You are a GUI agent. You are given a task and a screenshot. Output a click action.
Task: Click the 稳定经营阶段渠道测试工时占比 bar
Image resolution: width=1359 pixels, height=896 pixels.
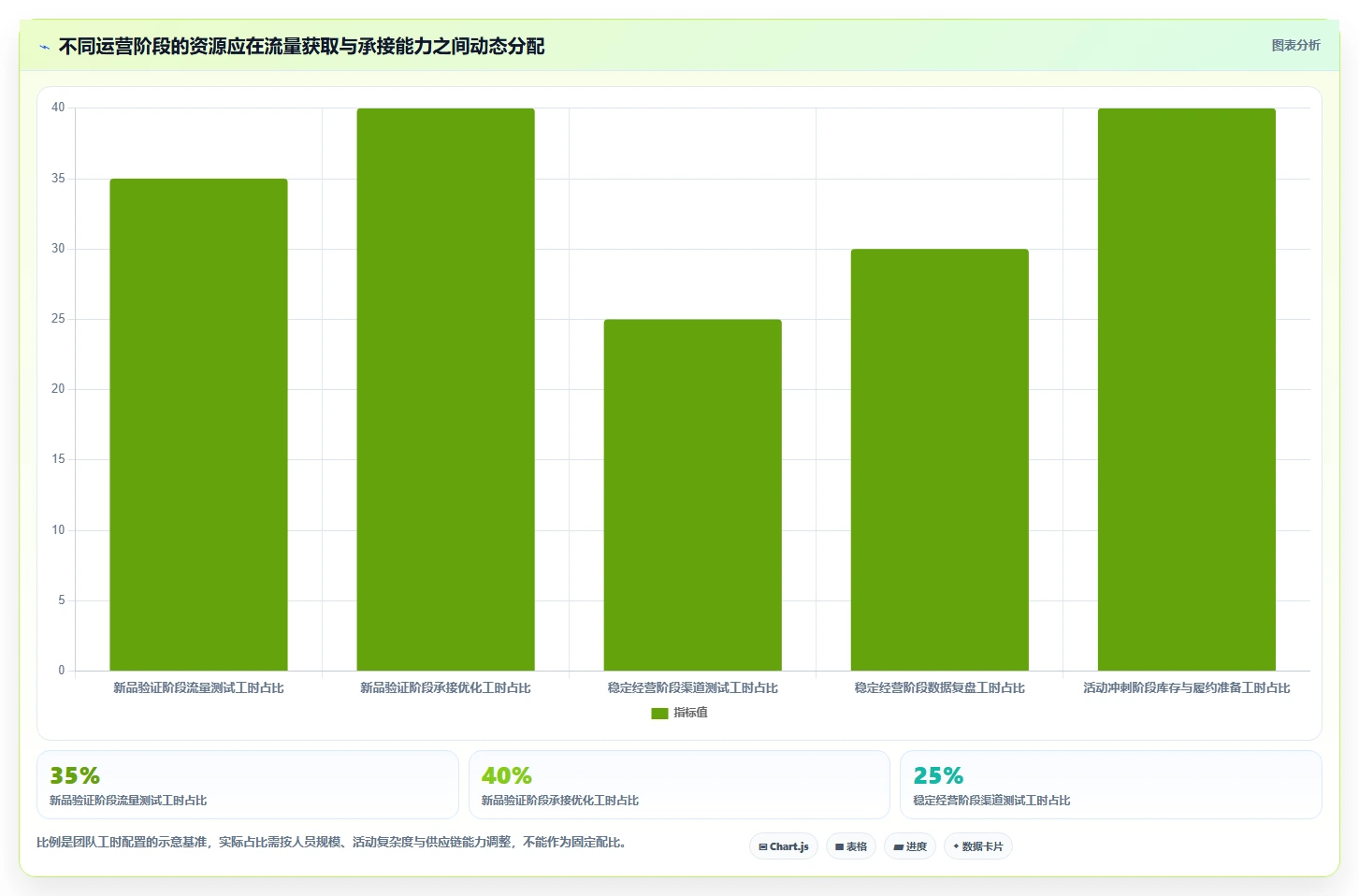point(692,495)
